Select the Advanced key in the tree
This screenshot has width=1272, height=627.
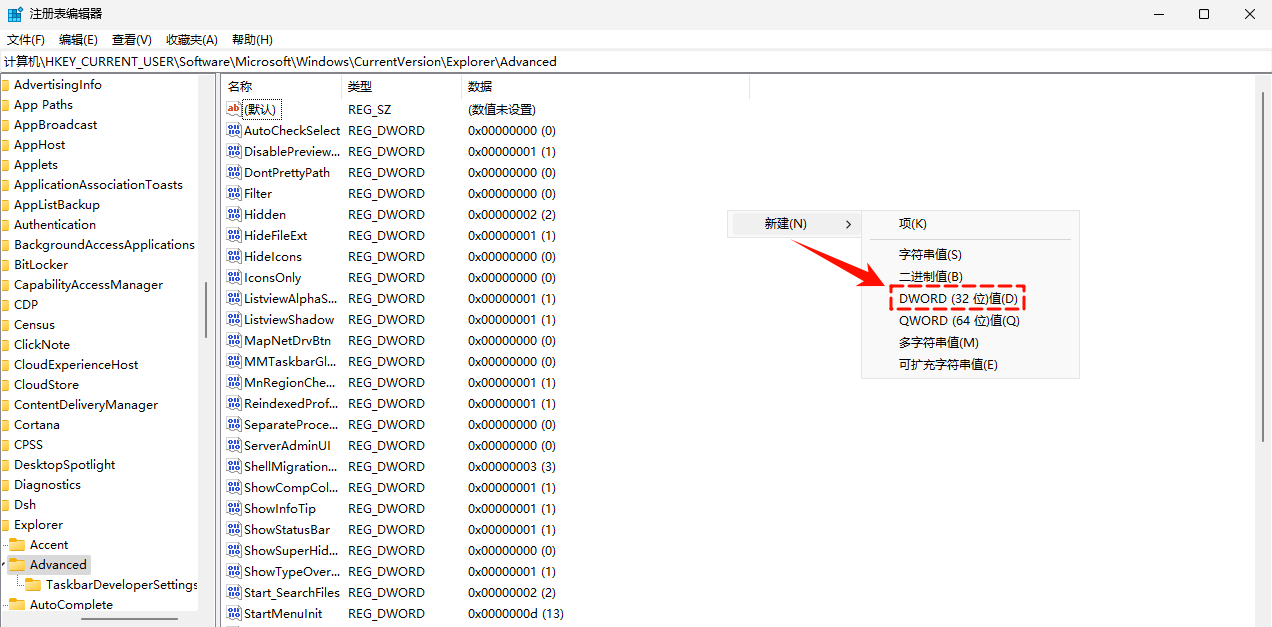pyautogui.click(x=56, y=564)
